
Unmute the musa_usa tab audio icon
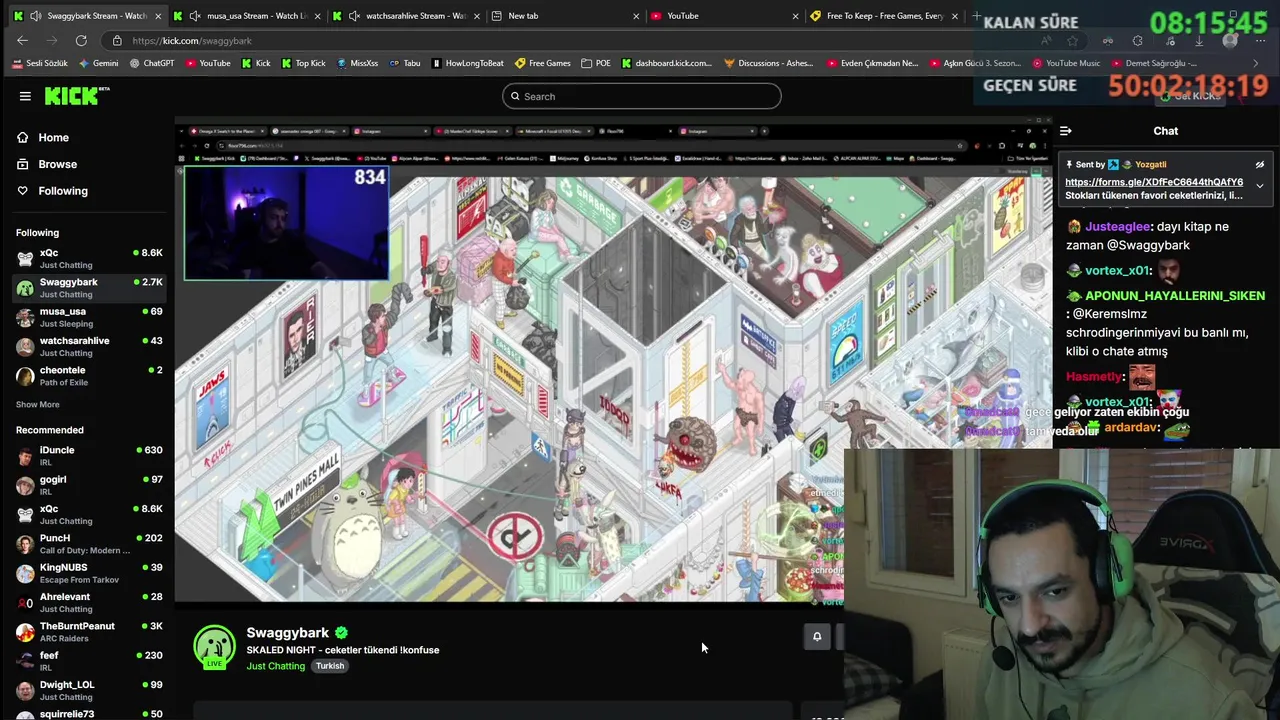tap(195, 16)
